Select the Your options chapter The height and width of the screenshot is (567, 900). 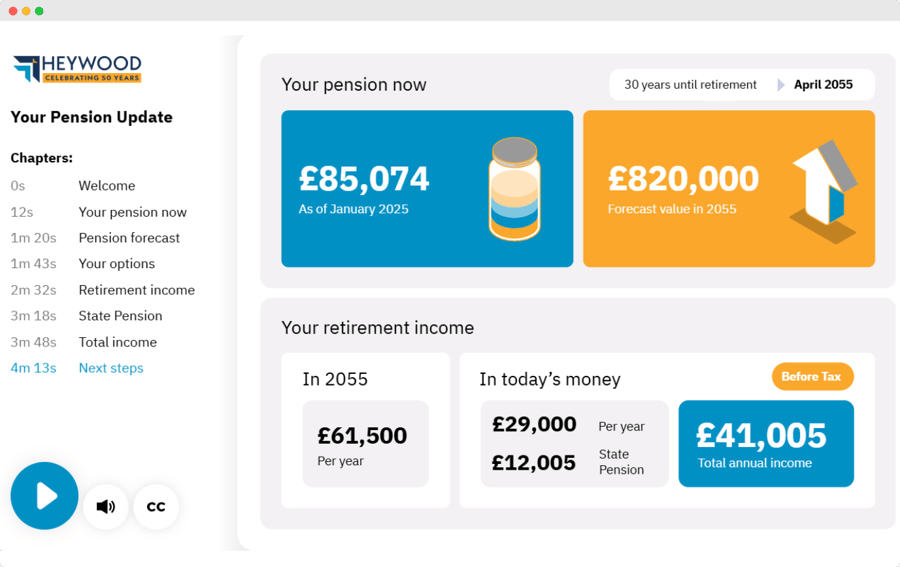117,264
